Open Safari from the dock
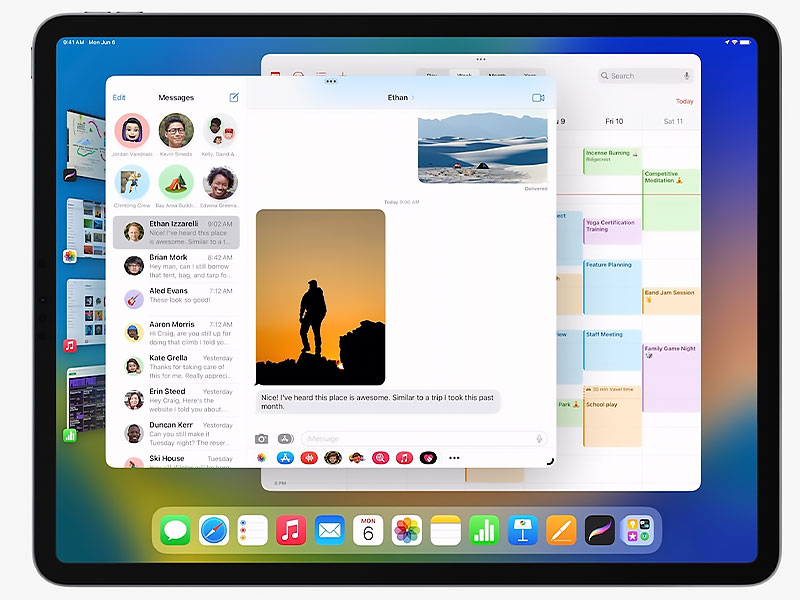The height and width of the screenshot is (600, 800). (x=214, y=531)
